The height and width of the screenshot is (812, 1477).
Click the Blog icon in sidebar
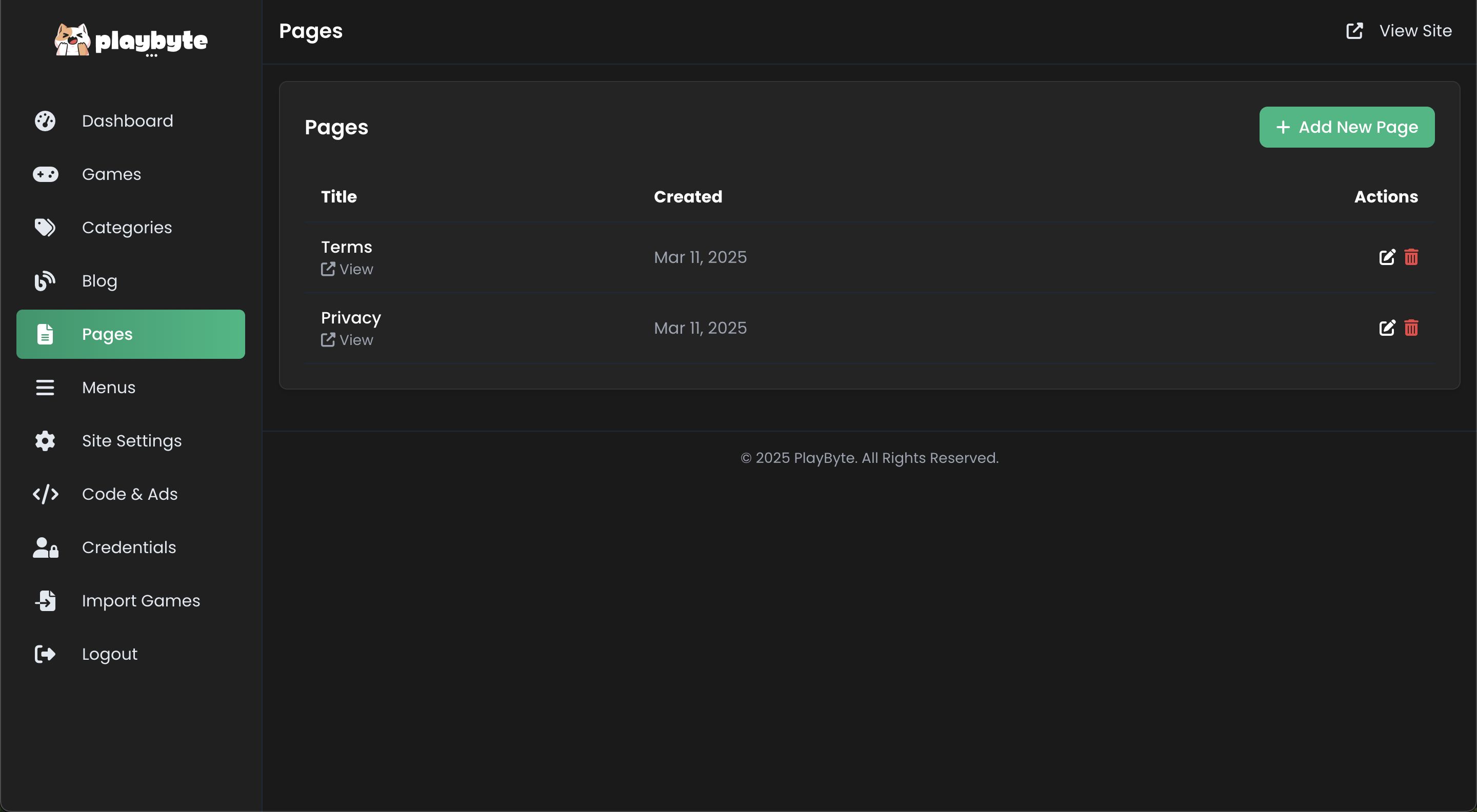click(45, 281)
